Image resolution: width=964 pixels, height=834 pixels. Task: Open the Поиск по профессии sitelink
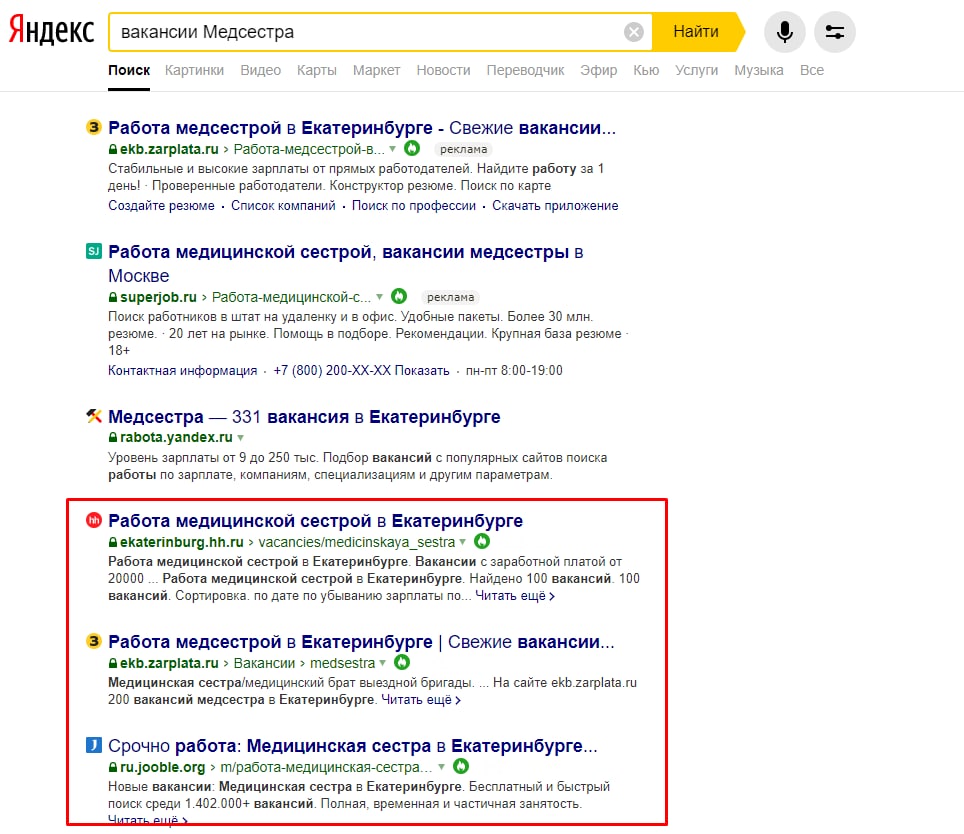[x=414, y=205]
